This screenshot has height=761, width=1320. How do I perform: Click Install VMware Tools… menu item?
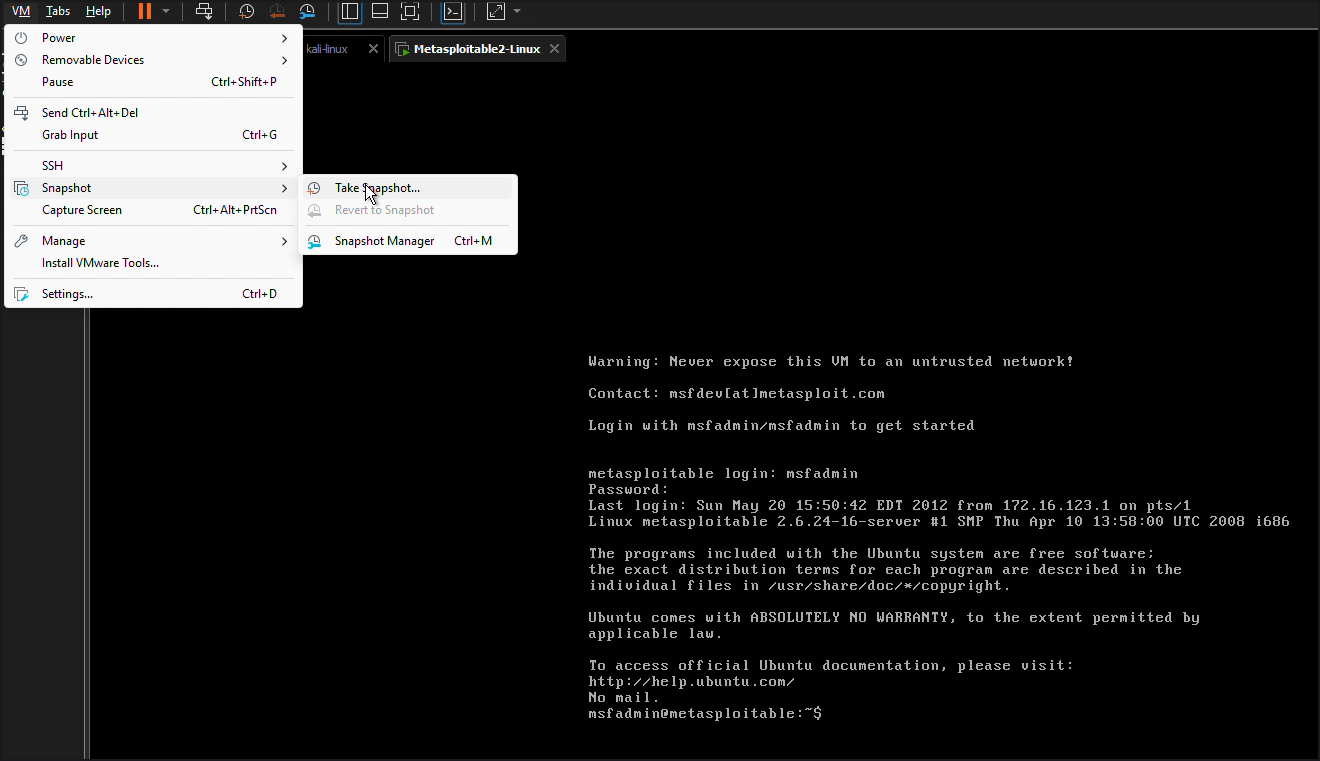click(153, 263)
